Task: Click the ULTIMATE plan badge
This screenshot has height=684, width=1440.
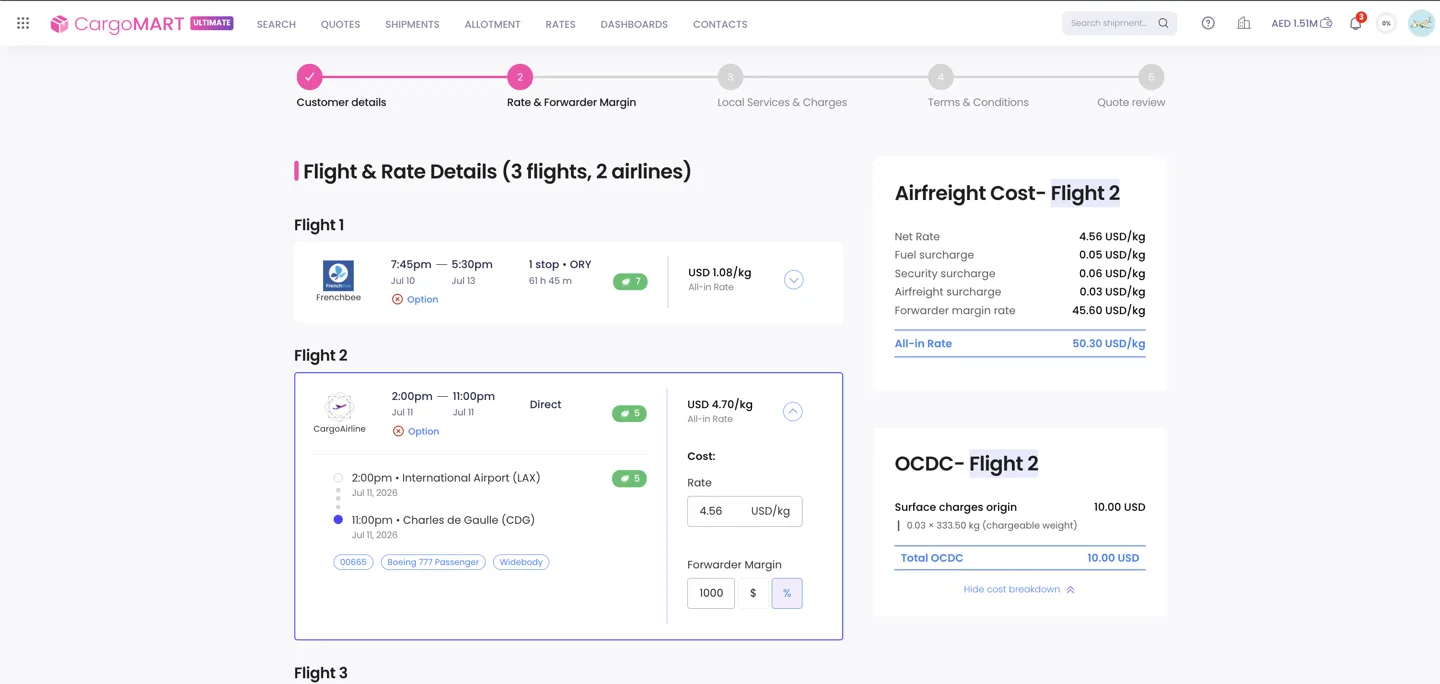Action: coord(212,22)
